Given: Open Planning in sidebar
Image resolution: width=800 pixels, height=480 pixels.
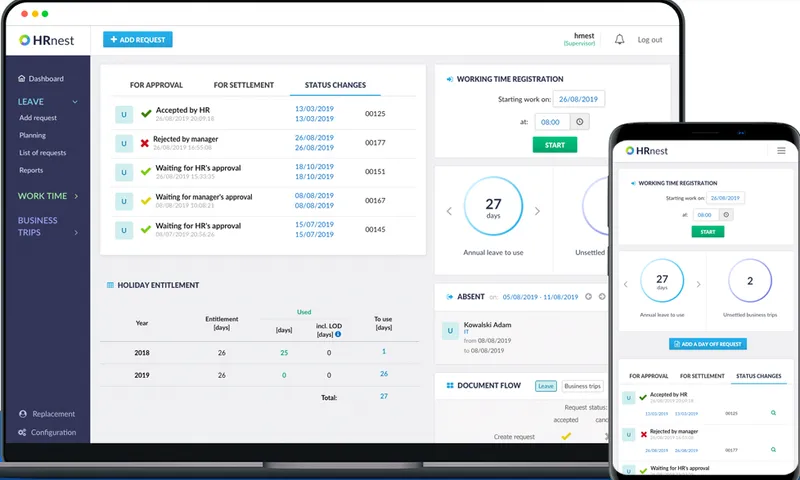Looking at the screenshot, I should tap(32, 135).
